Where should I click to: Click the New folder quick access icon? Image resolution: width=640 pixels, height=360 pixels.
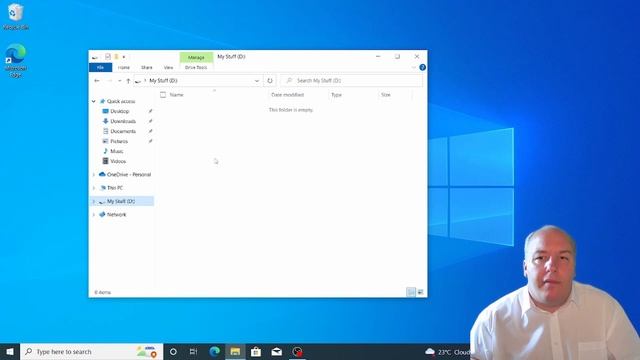[116, 57]
